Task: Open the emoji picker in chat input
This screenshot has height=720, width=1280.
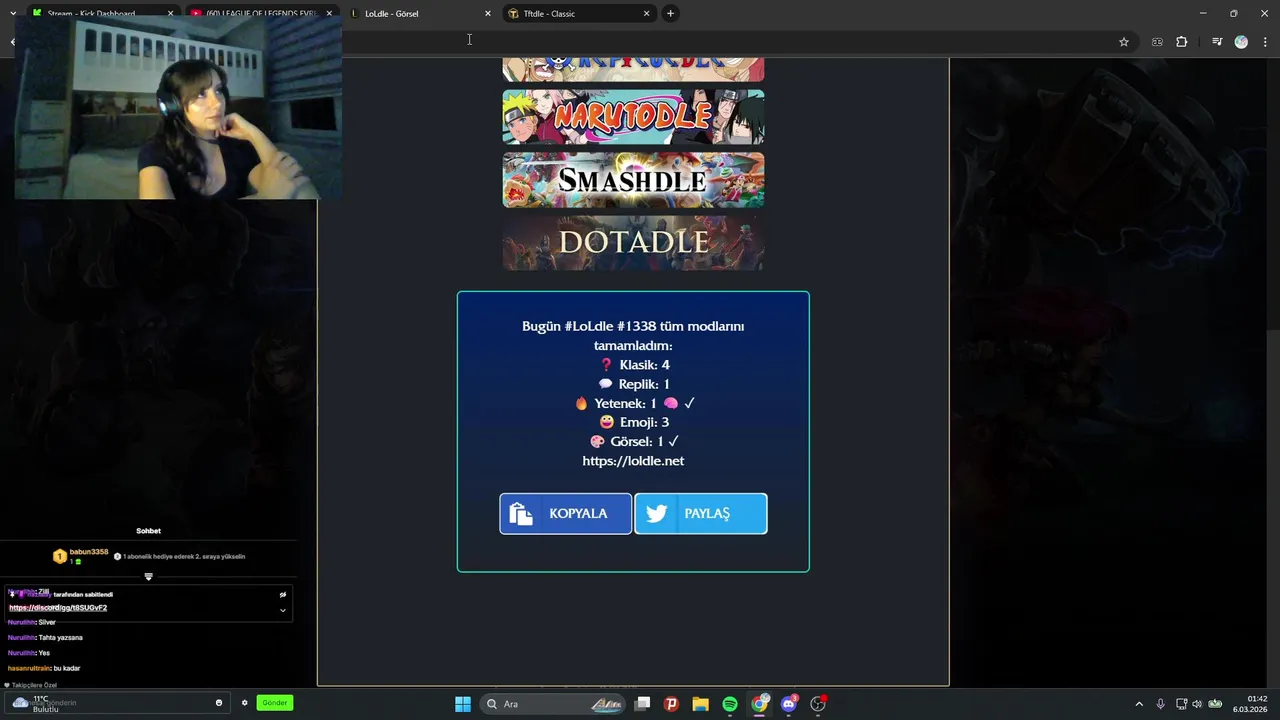Action: tap(219, 703)
